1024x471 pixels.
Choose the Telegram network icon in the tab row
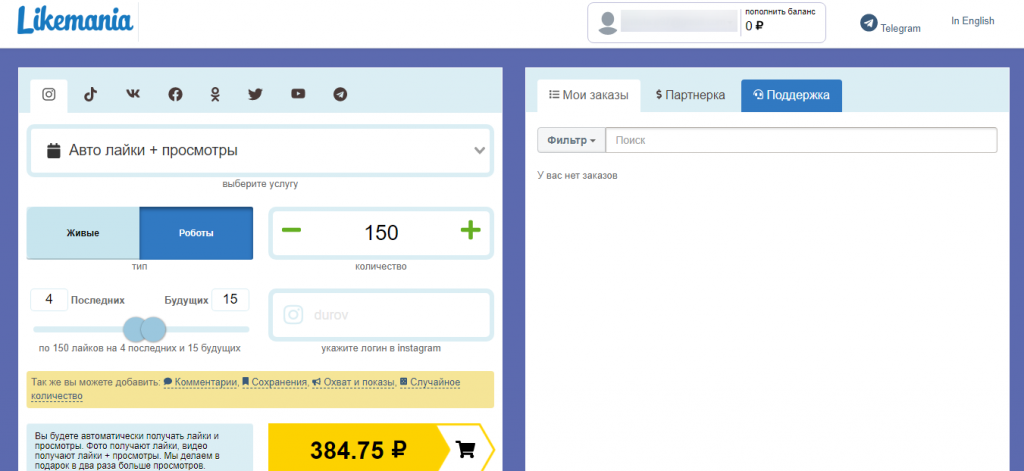point(340,95)
